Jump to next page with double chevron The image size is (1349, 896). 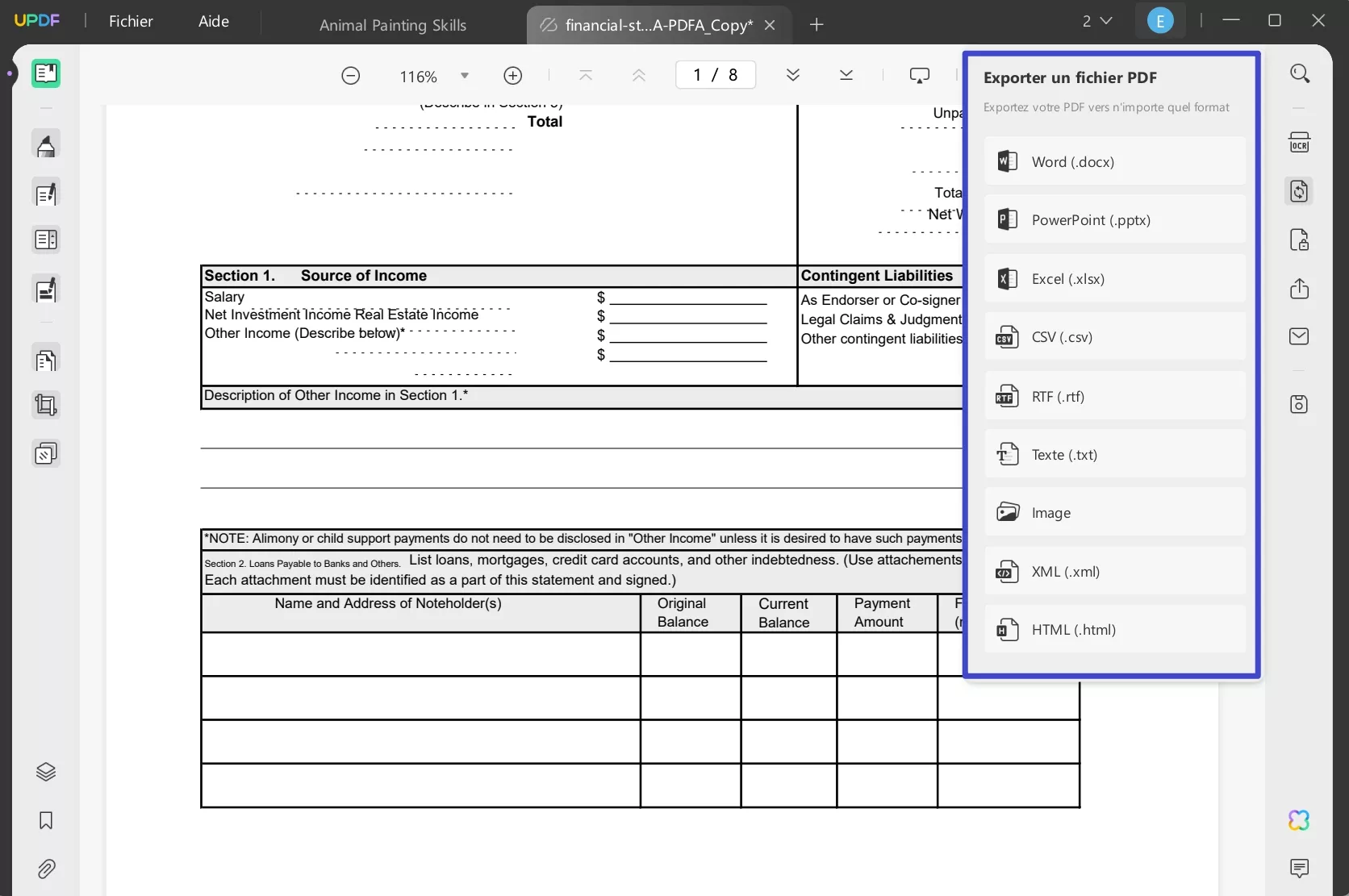point(793,74)
